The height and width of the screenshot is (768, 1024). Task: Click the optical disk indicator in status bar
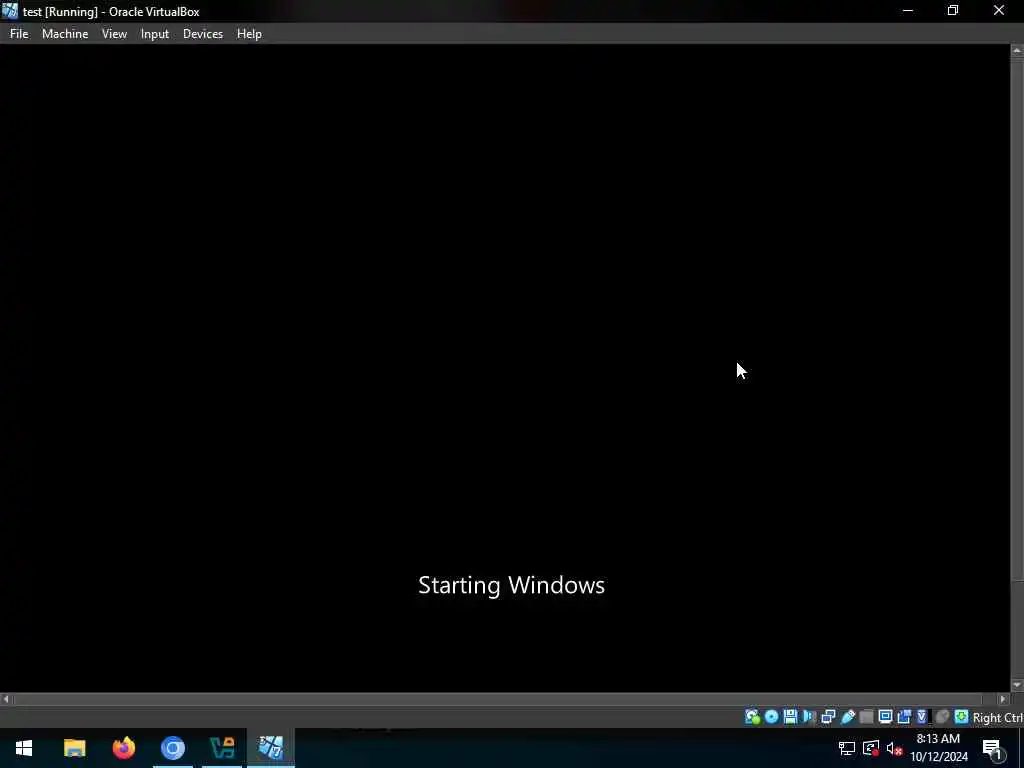coord(771,717)
